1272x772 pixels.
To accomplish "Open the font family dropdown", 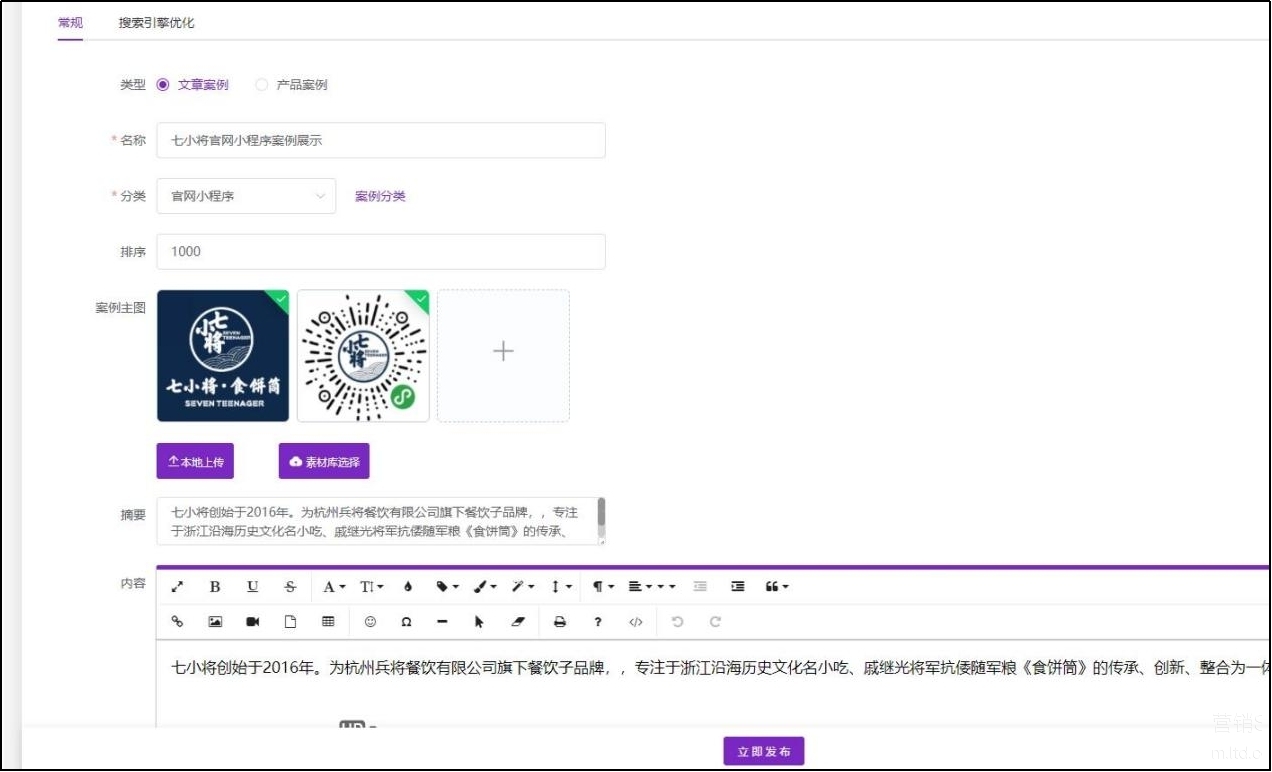I will [334, 587].
